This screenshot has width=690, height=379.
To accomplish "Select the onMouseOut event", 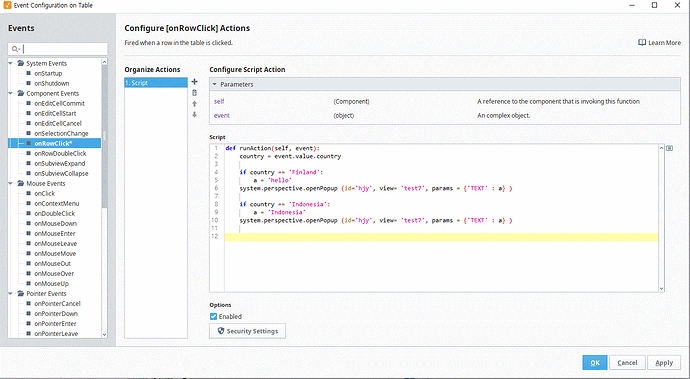I will [52, 264].
